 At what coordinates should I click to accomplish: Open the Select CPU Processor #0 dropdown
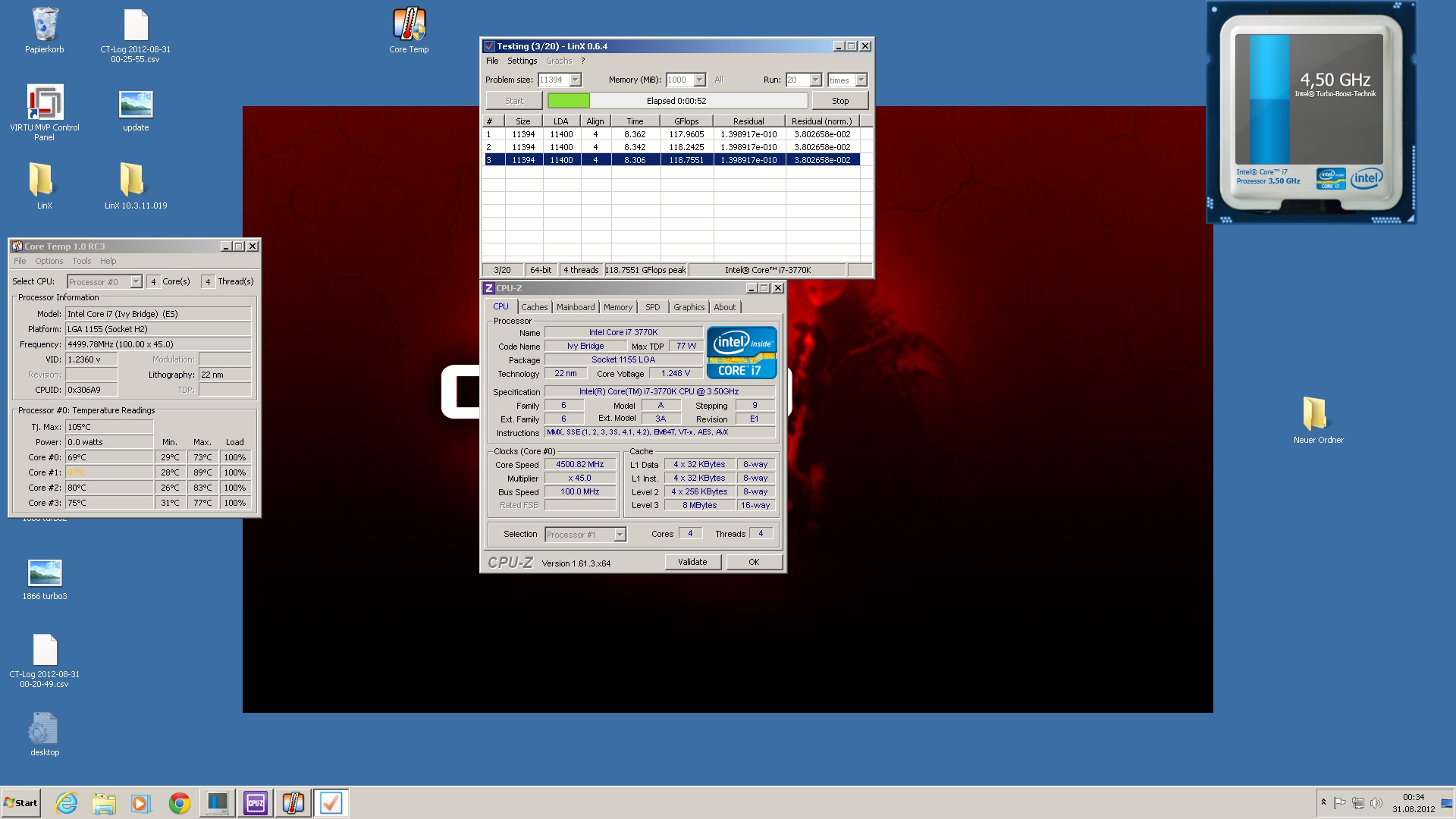[136, 282]
